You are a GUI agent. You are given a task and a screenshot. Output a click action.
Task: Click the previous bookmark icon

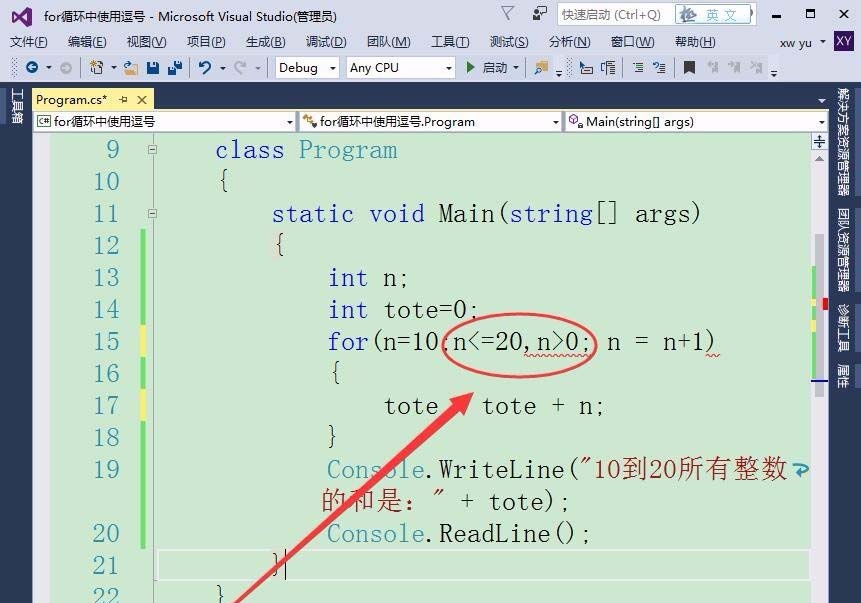tap(713, 68)
